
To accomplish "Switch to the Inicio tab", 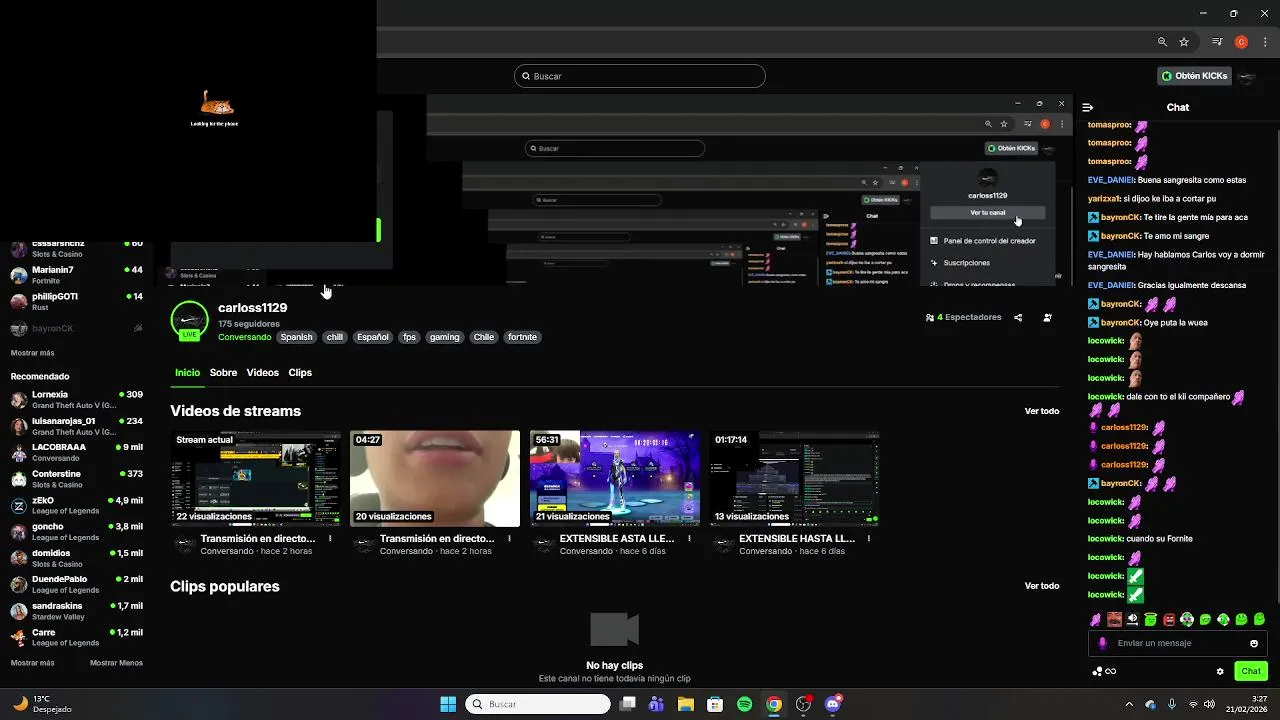I will [x=187, y=372].
